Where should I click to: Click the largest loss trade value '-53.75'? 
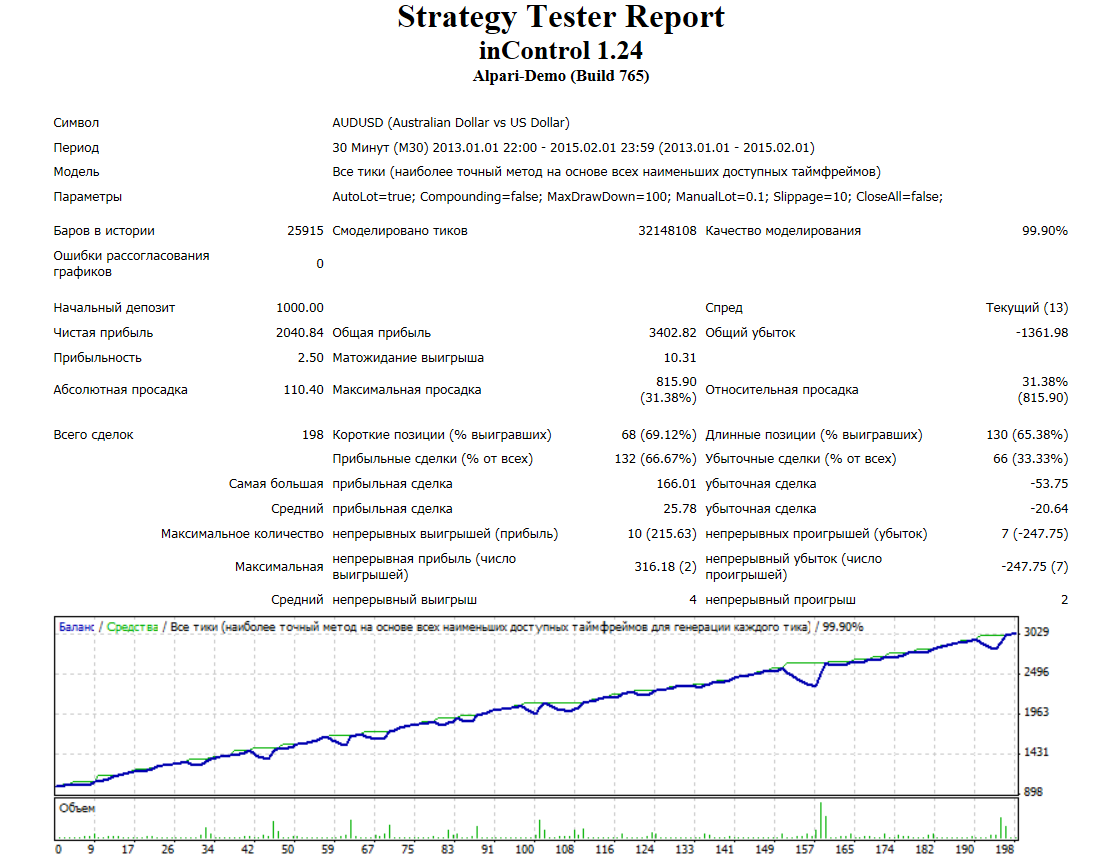click(x=1049, y=484)
